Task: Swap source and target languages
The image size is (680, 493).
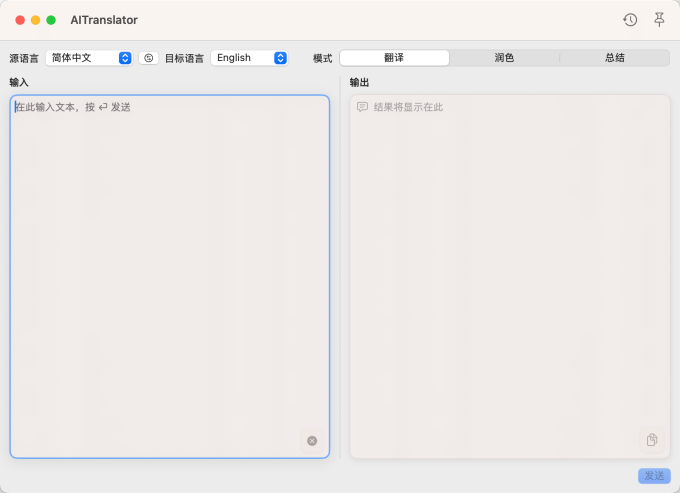Action: [148, 58]
